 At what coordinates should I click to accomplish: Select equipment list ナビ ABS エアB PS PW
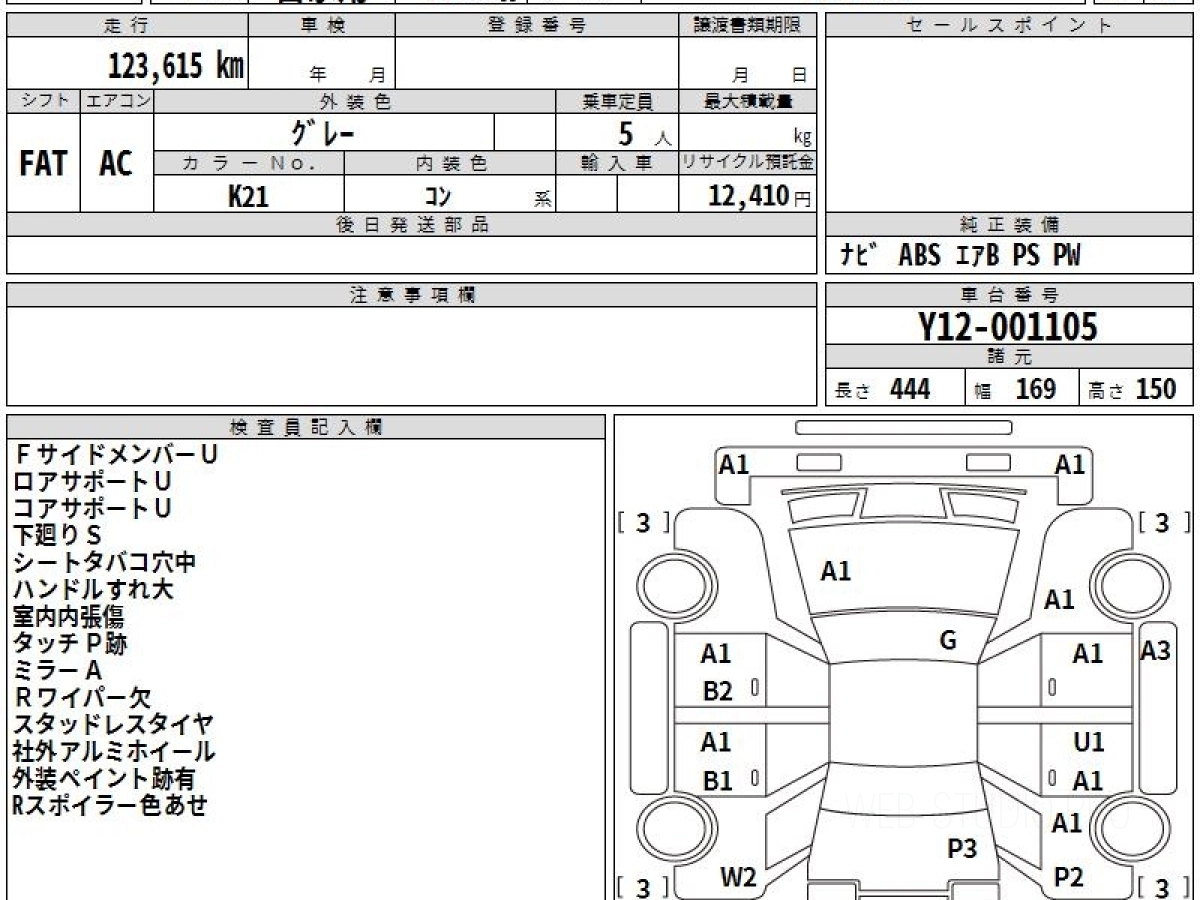point(960,256)
